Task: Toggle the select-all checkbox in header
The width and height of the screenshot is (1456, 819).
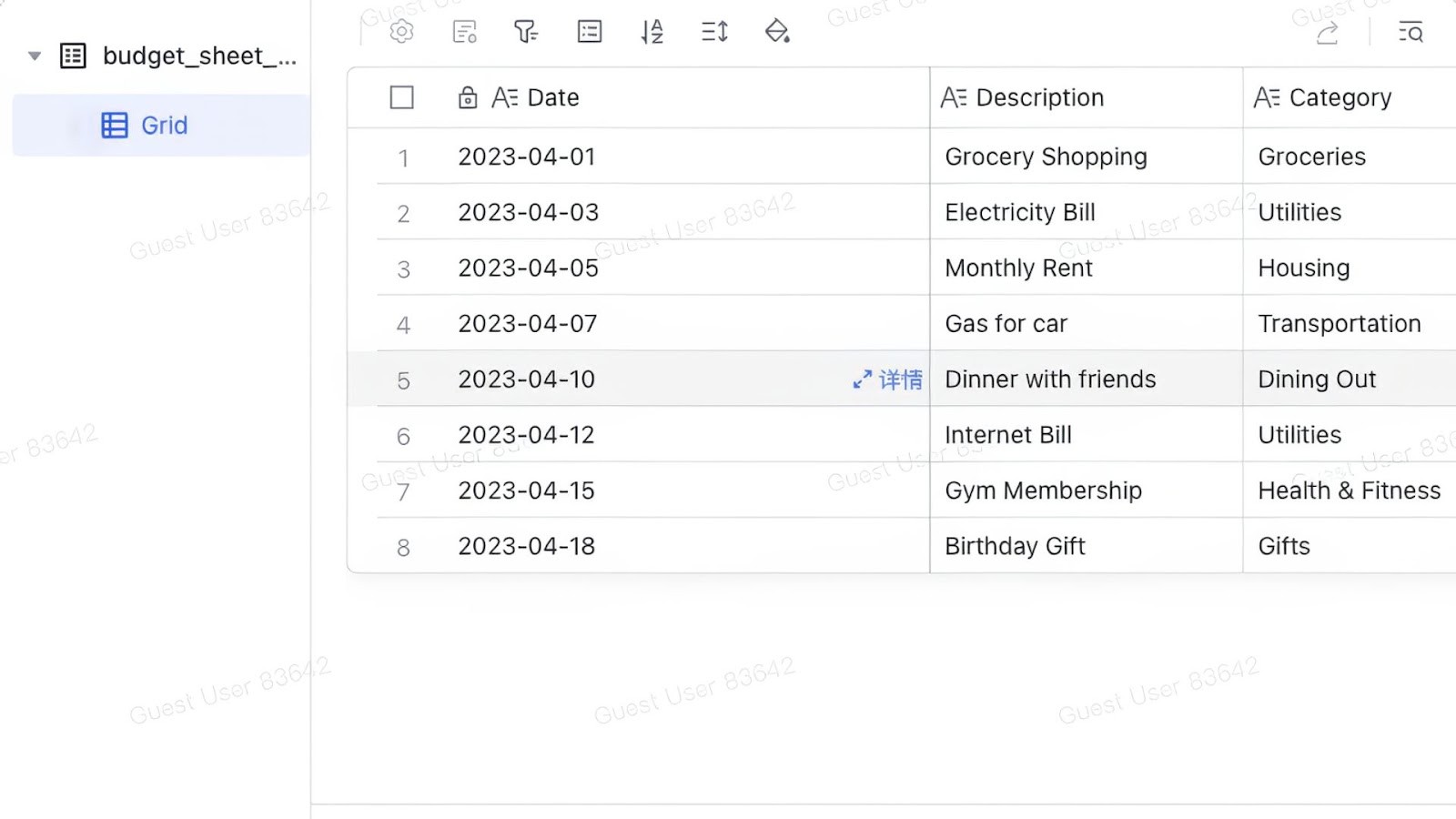Action: tap(401, 96)
